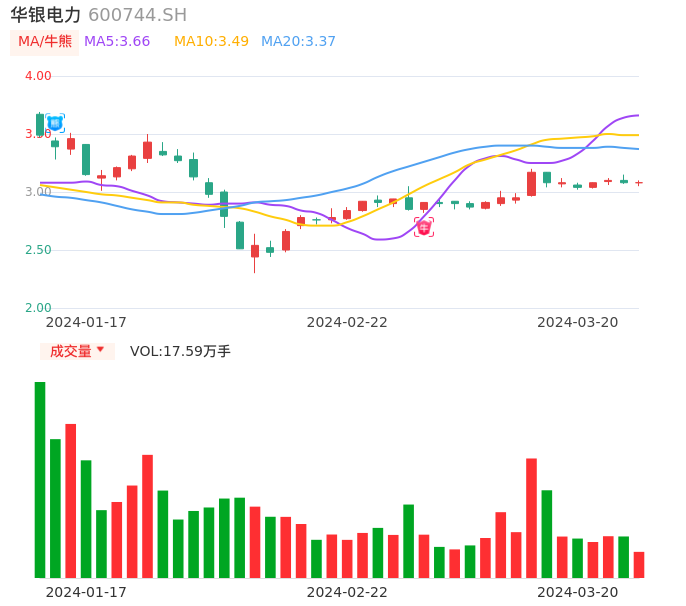The height and width of the screenshot is (606, 686).
Task: Click the tallest green volume bar
Action: 40,480
